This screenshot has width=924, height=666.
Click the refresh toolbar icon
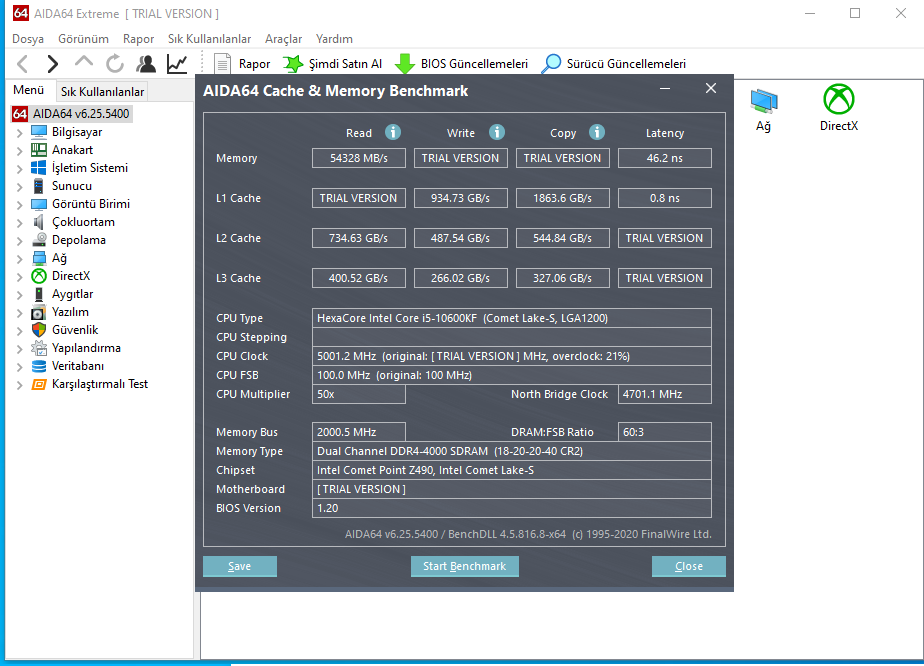pyautogui.click(x=115, y=64)
